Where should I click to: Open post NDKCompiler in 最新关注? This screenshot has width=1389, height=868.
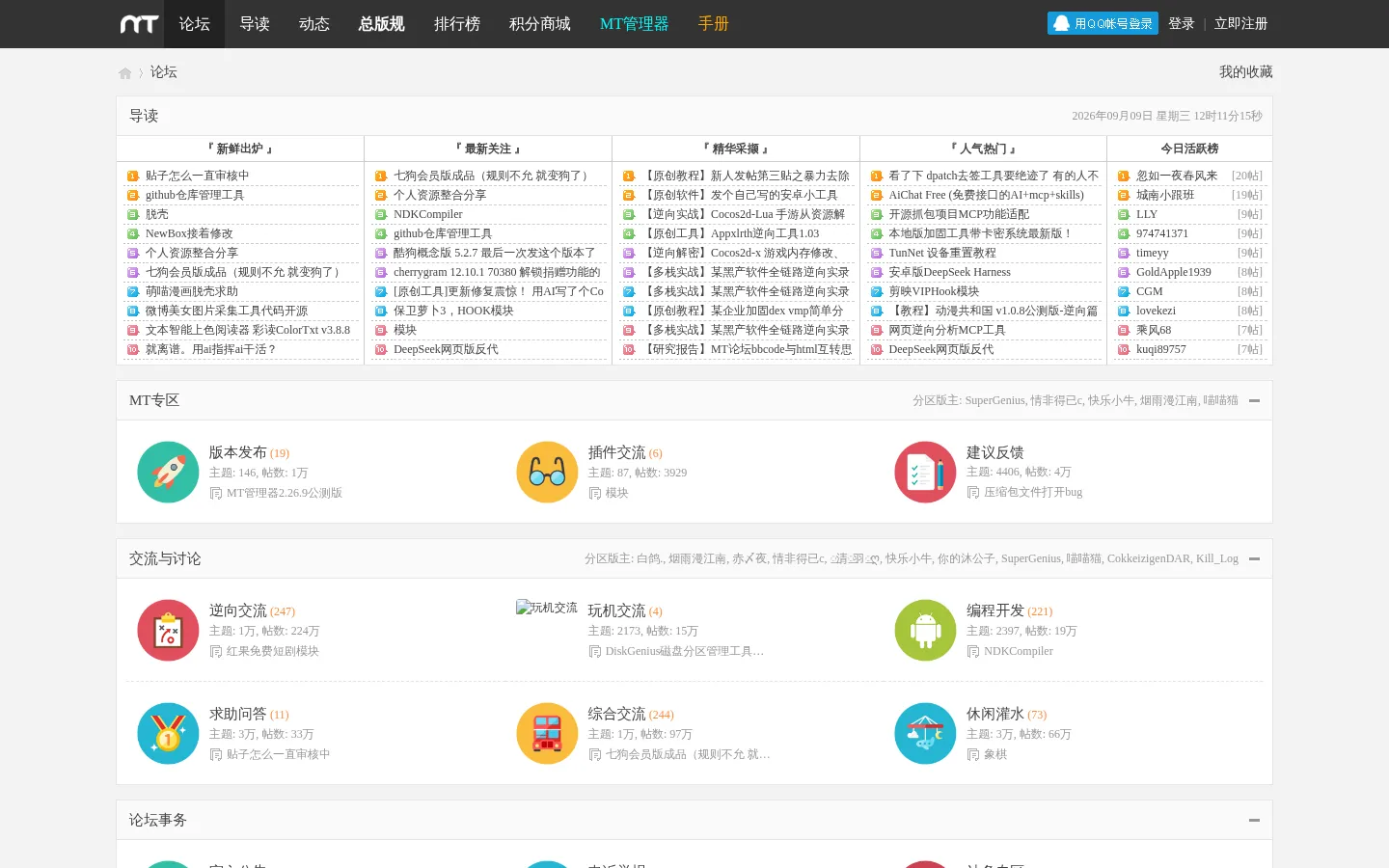point(428,214)
